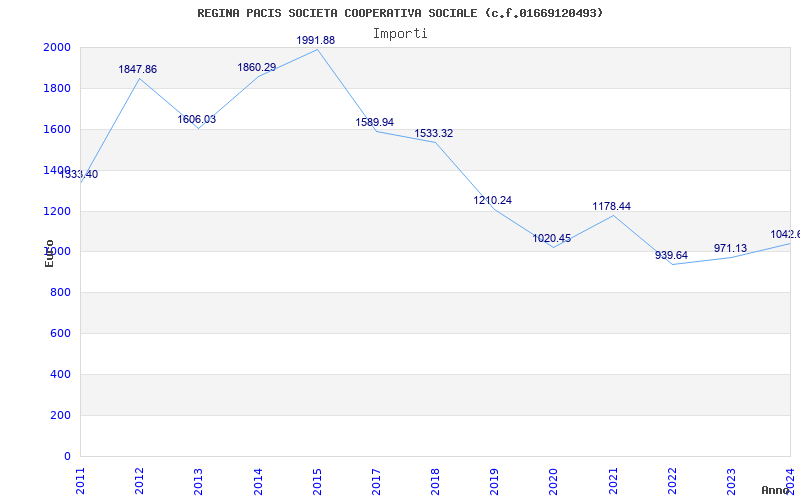Click the 2023 x-axis year label
This screenshot has width=800, height=500.
click(731, 481)
